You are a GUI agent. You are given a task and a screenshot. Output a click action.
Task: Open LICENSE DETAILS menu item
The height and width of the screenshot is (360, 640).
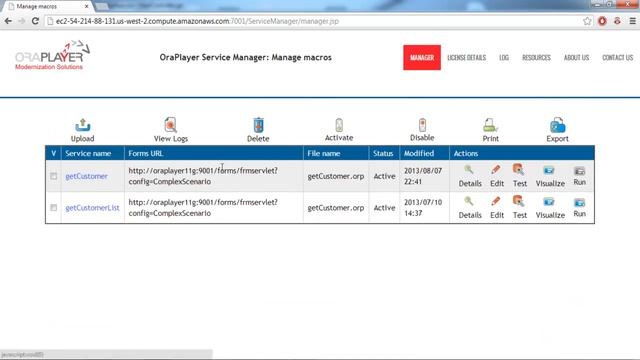467,58
